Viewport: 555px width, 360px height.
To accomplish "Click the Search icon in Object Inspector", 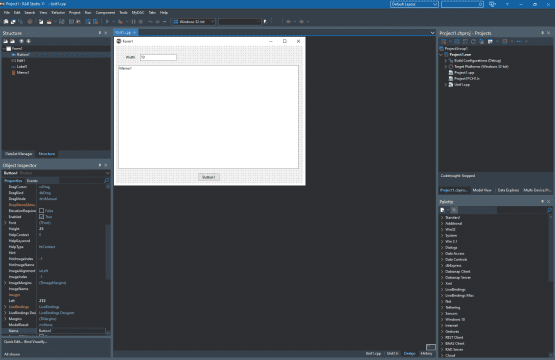I will click(x=107, y=181).
